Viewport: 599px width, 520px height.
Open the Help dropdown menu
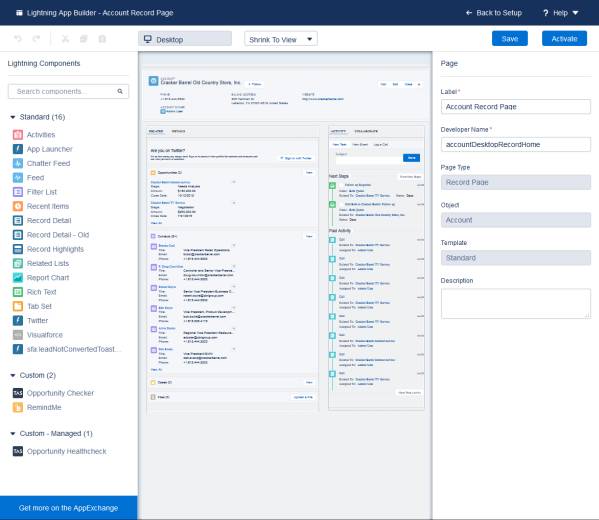click(x=560, y=13)
